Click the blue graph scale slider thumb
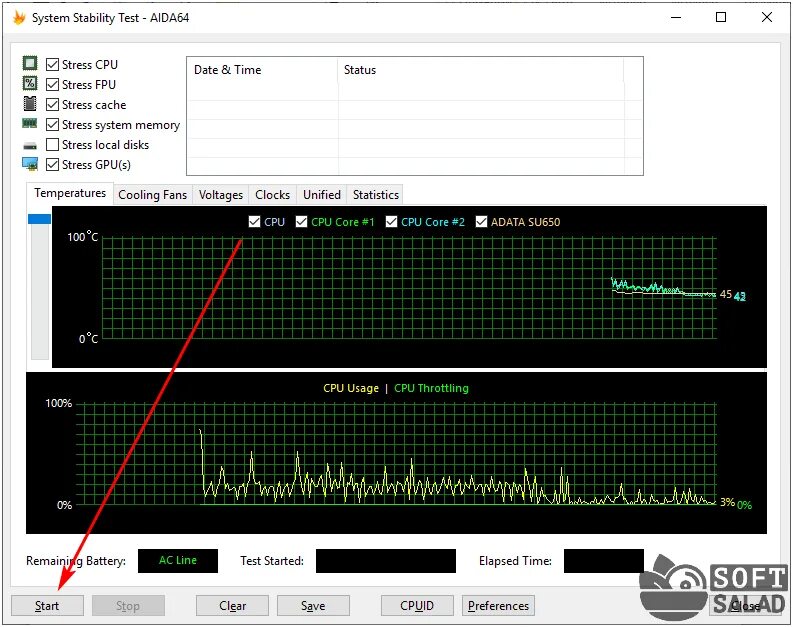Viewport: 793px width, 627px height. pos(39,219)
